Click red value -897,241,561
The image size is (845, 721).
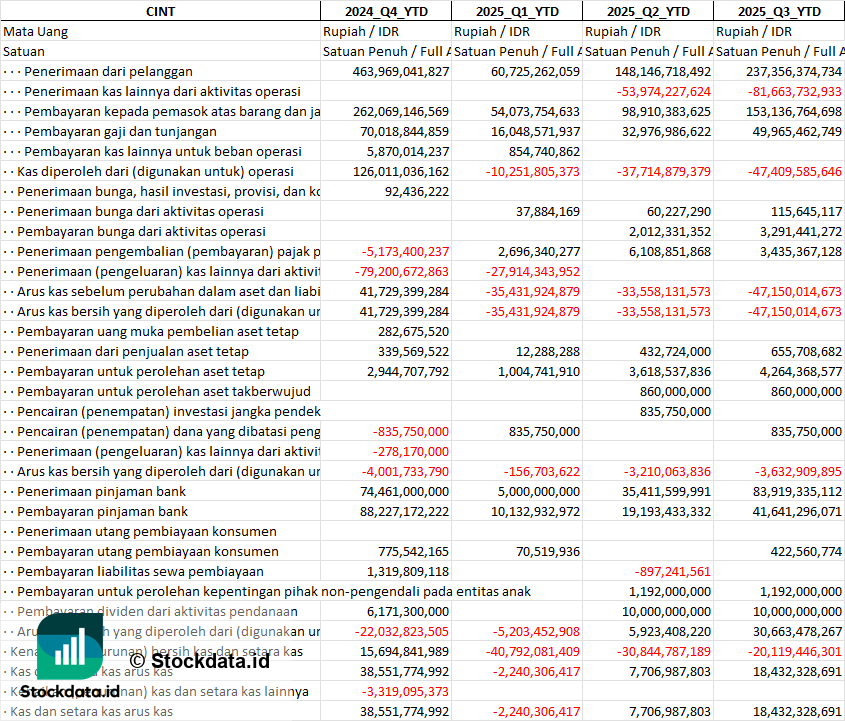click(673, 571)
